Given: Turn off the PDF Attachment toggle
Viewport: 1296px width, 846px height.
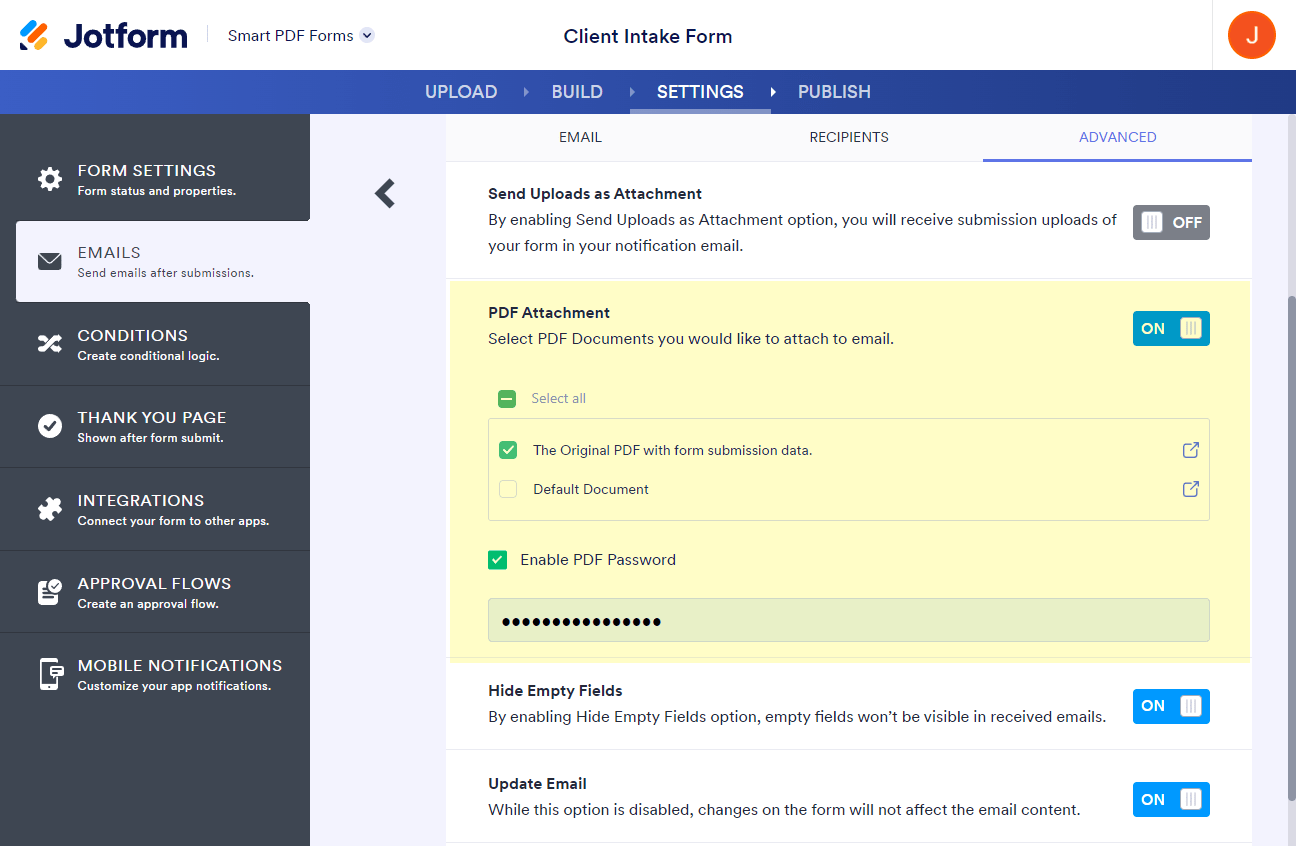Looking at the screenshot, I should 1171,328.
